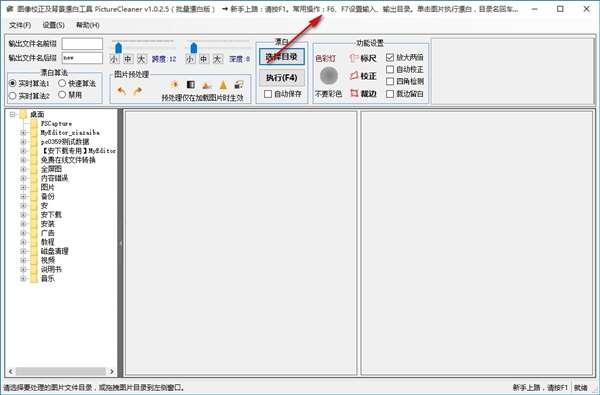Click the 桌面 root folder icon
This screenshot has width=600, height=395.
(x=23, y=114)
